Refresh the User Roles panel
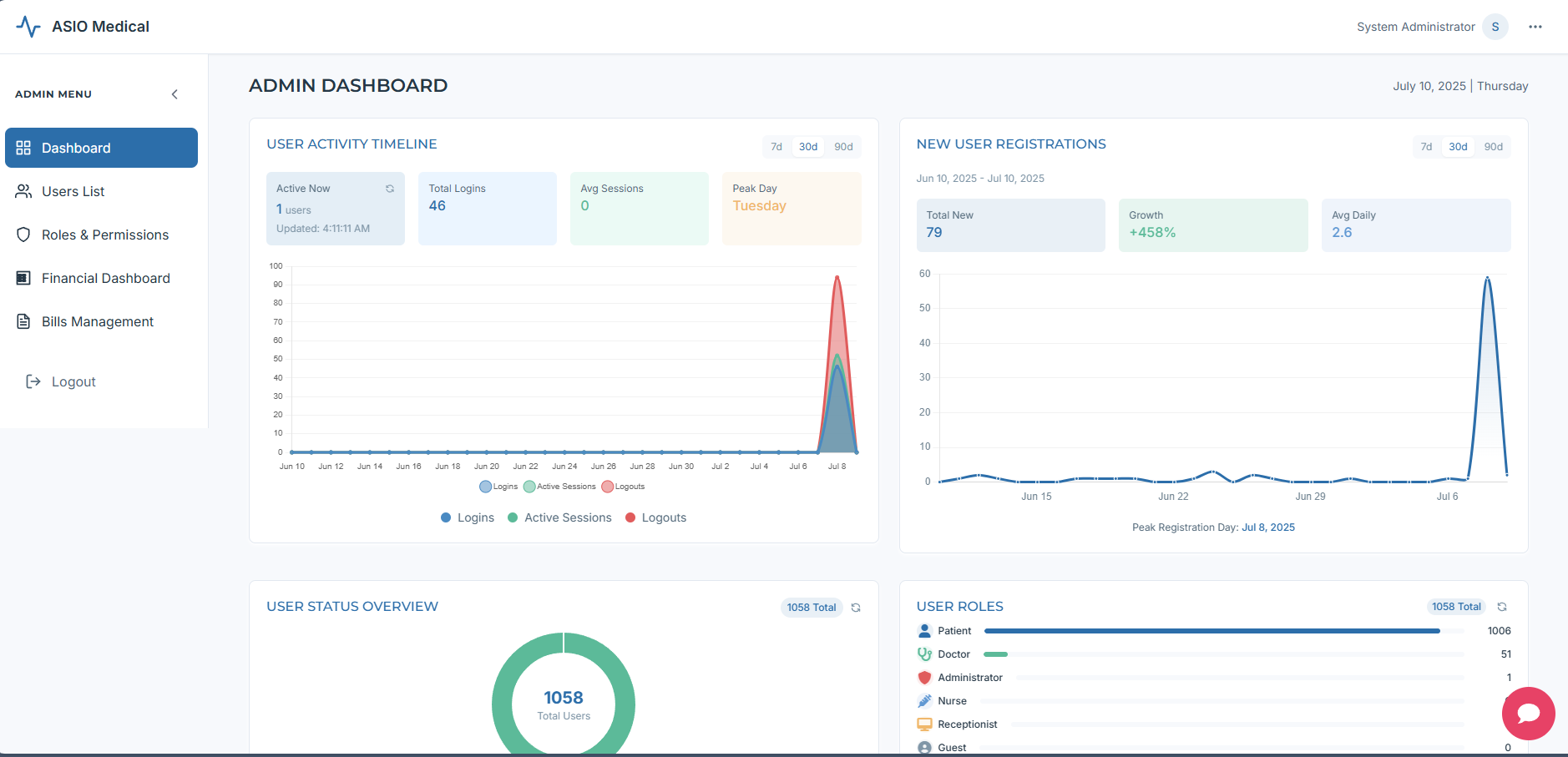Screen dimensions: 1568x757 click(x=1501, y=607)
